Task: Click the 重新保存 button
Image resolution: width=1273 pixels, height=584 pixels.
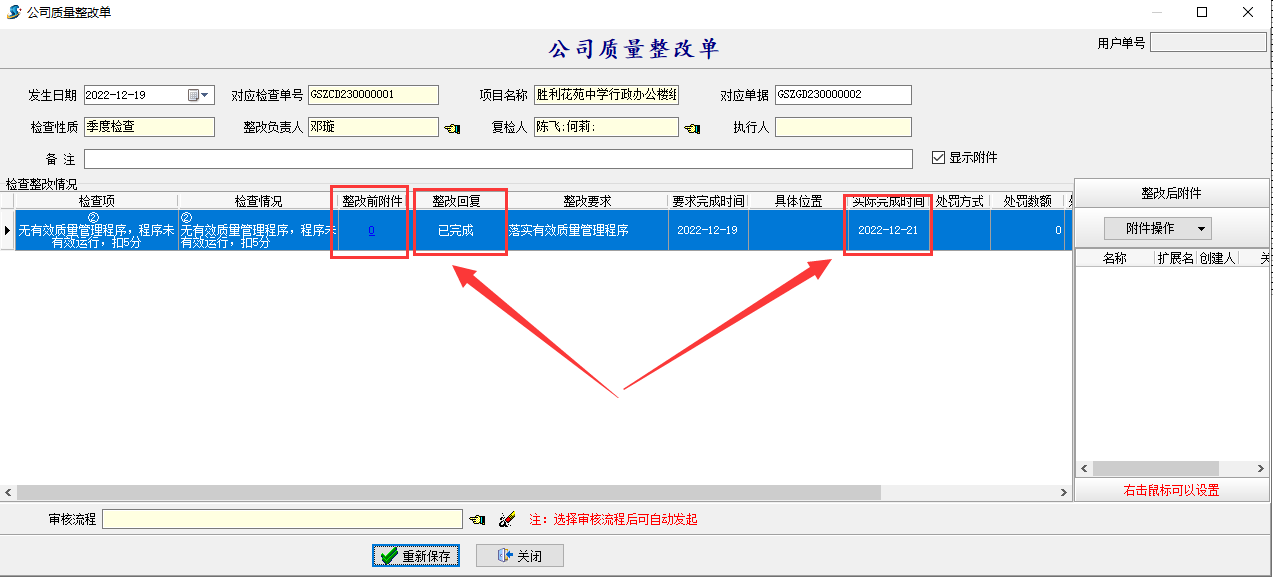Action: 416,556
